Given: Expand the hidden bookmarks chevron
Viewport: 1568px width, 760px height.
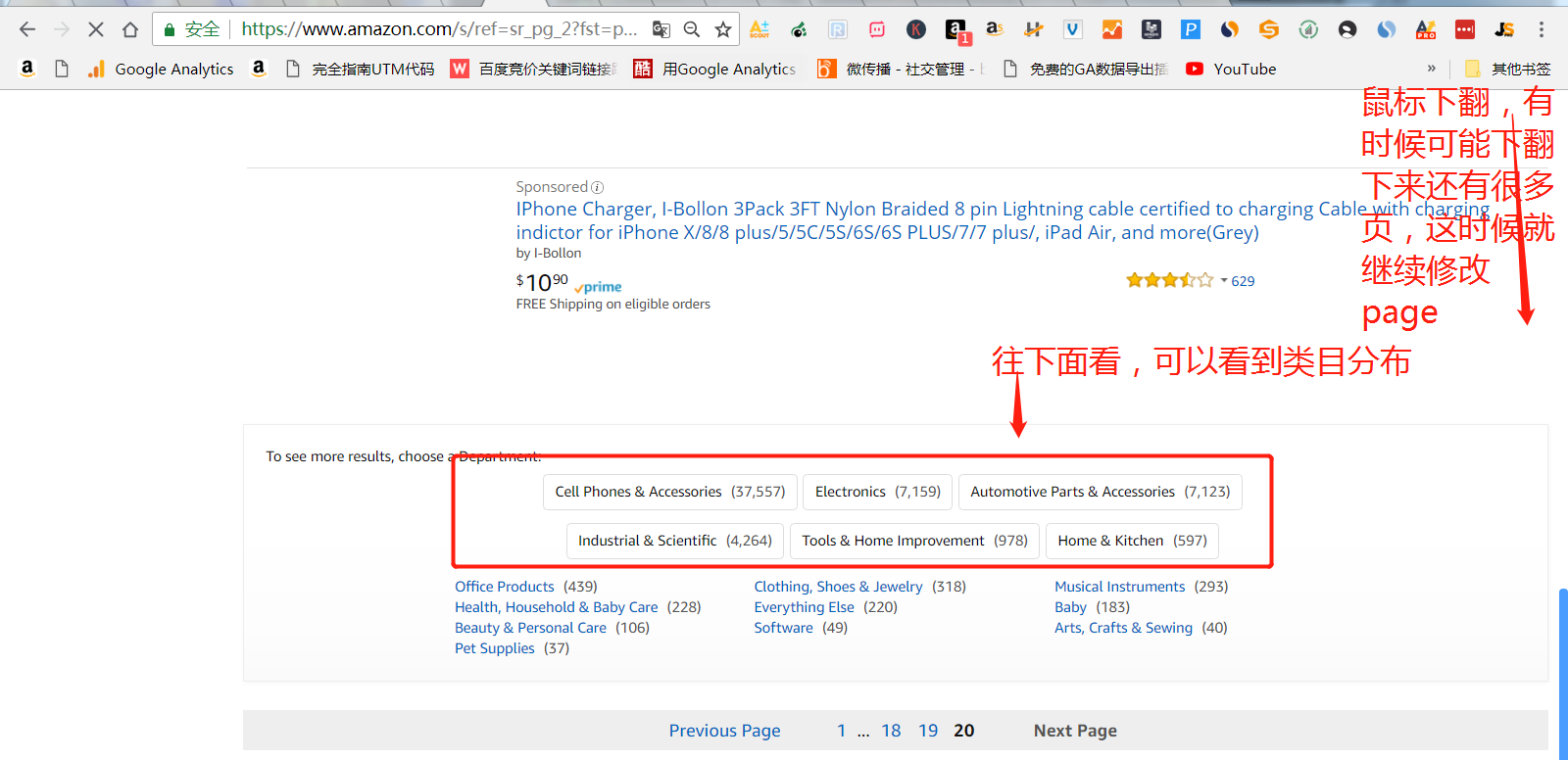Looking at the screenshot, I should [x=1432, y=69].
